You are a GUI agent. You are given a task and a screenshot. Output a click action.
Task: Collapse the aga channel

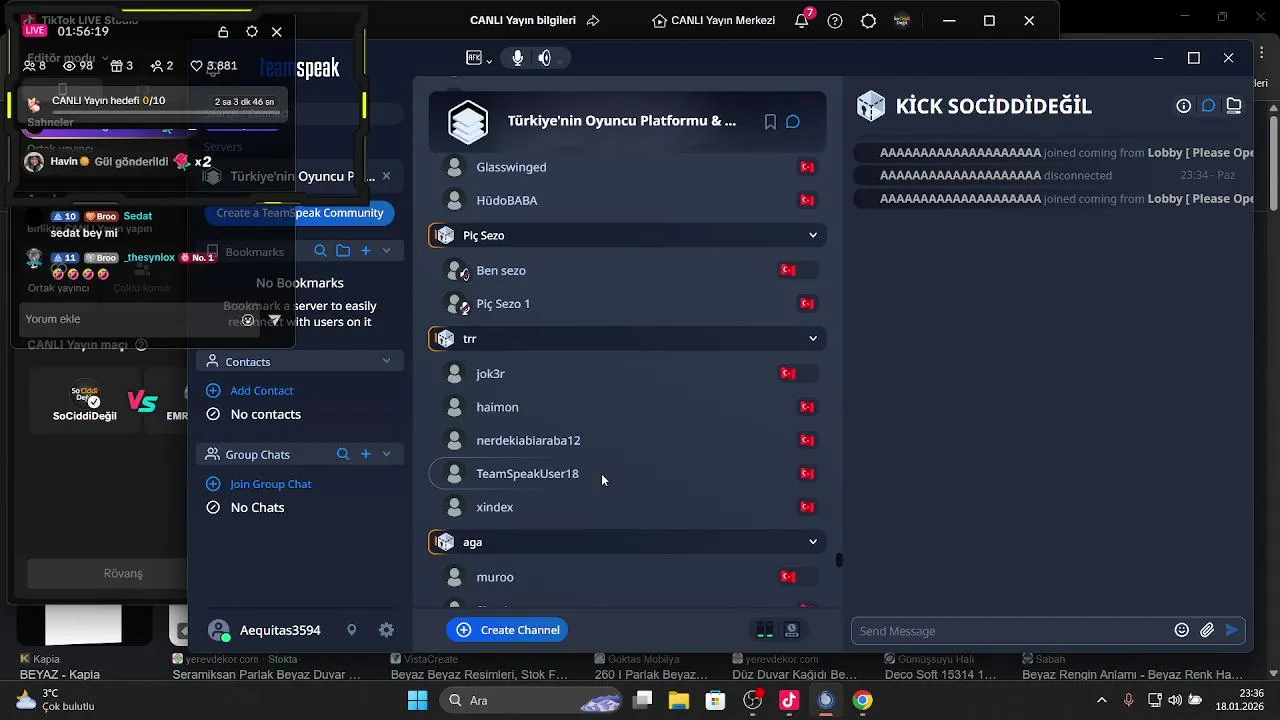[813, 542]
